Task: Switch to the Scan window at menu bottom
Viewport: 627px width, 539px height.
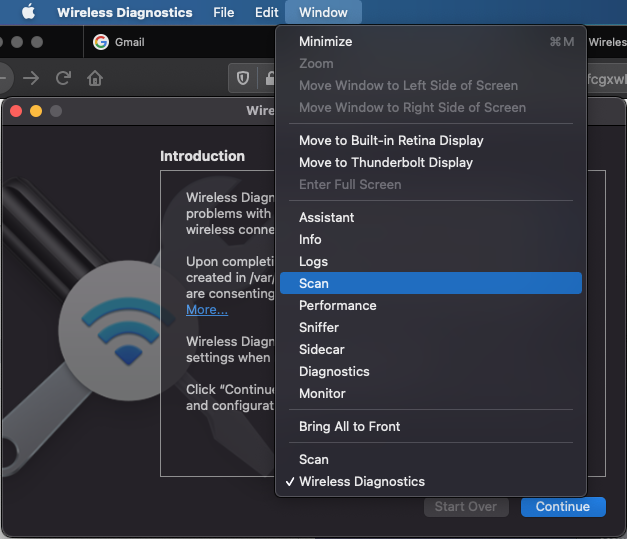Action: click(431, 459)
